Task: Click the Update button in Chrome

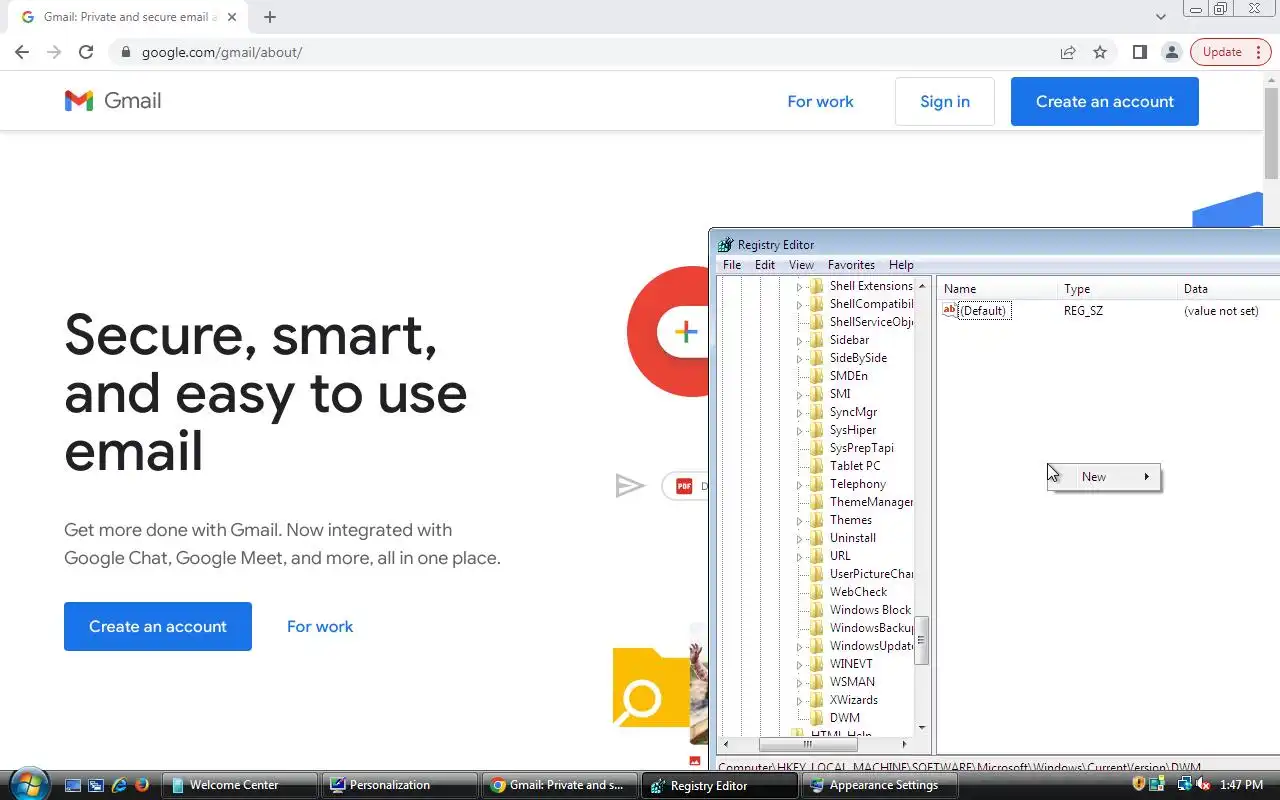Action: (1231, 52)
